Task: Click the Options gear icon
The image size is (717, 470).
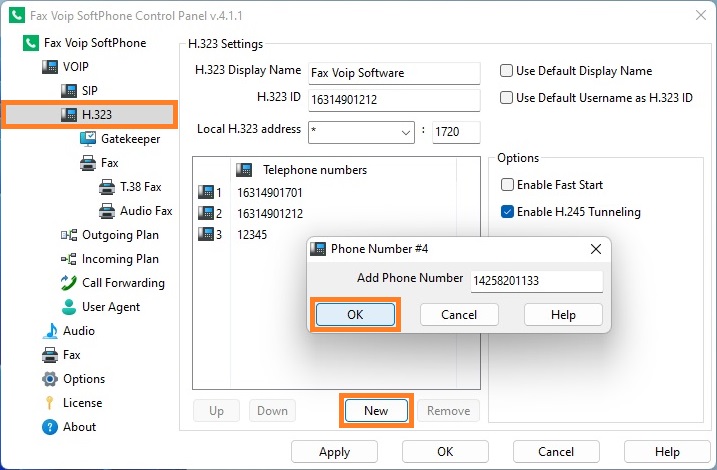Action: pyautogui.click(x=50, y=379)
